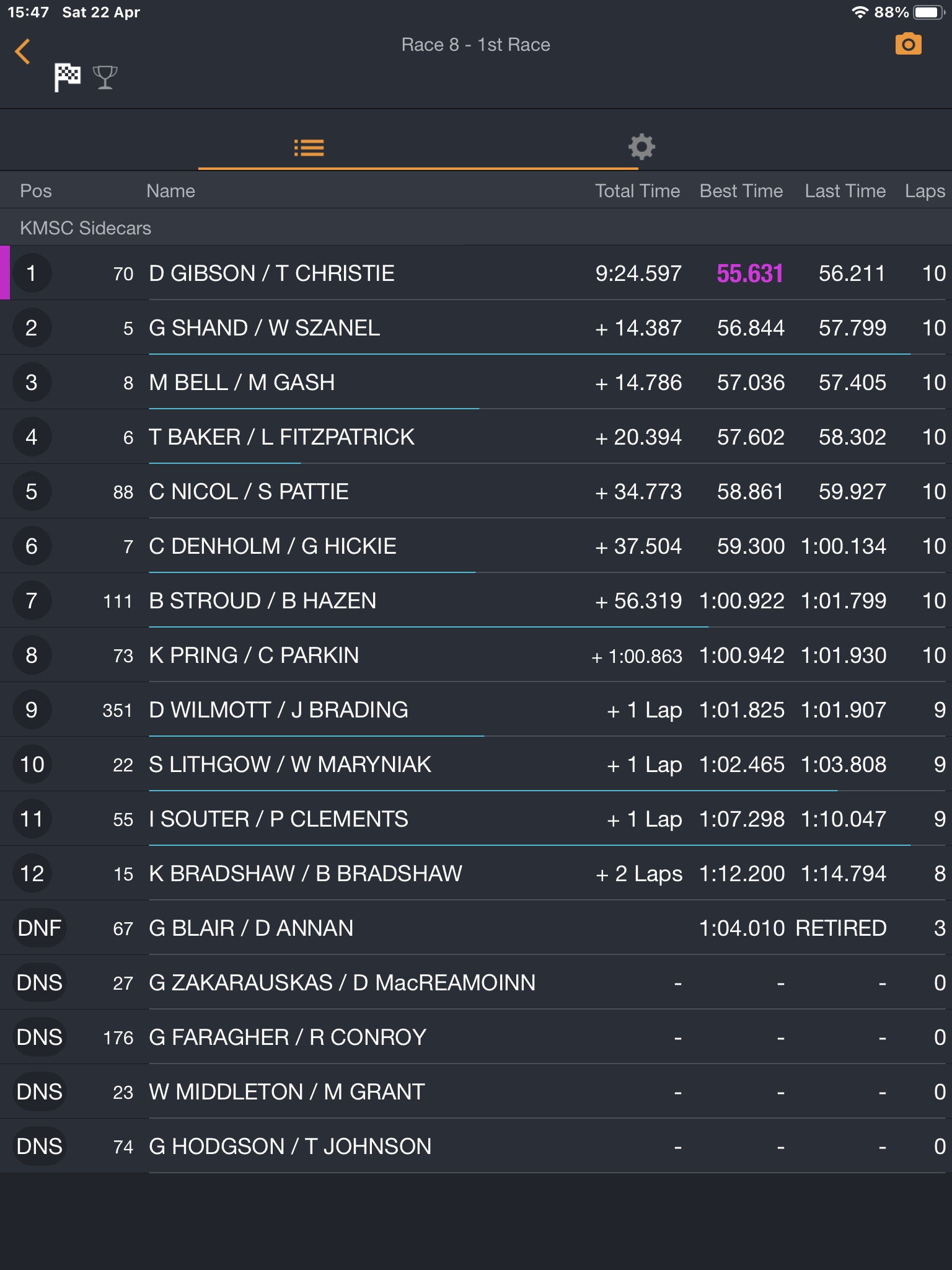Tap the position 1 badge
This screenshot has width=952, height=1270.
coord(32,273)
